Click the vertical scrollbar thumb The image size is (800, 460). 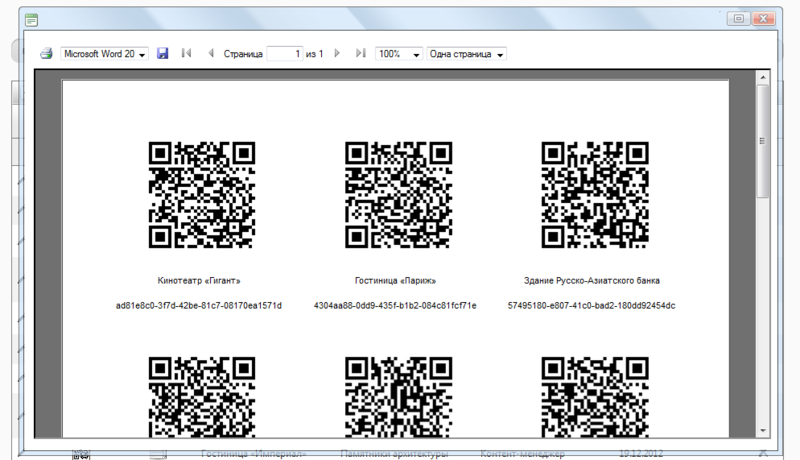pyautogui.click(x=763, y=141)
